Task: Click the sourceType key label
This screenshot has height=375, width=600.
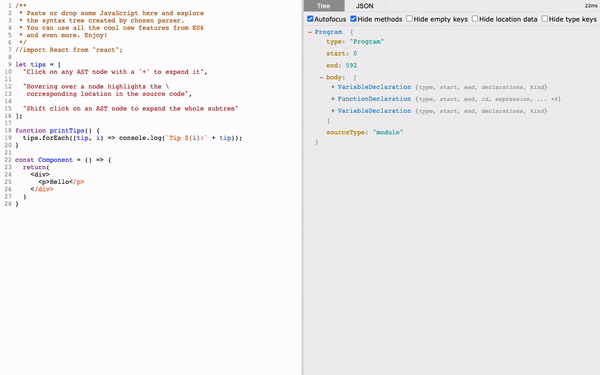Action: (x=346, y=132)
